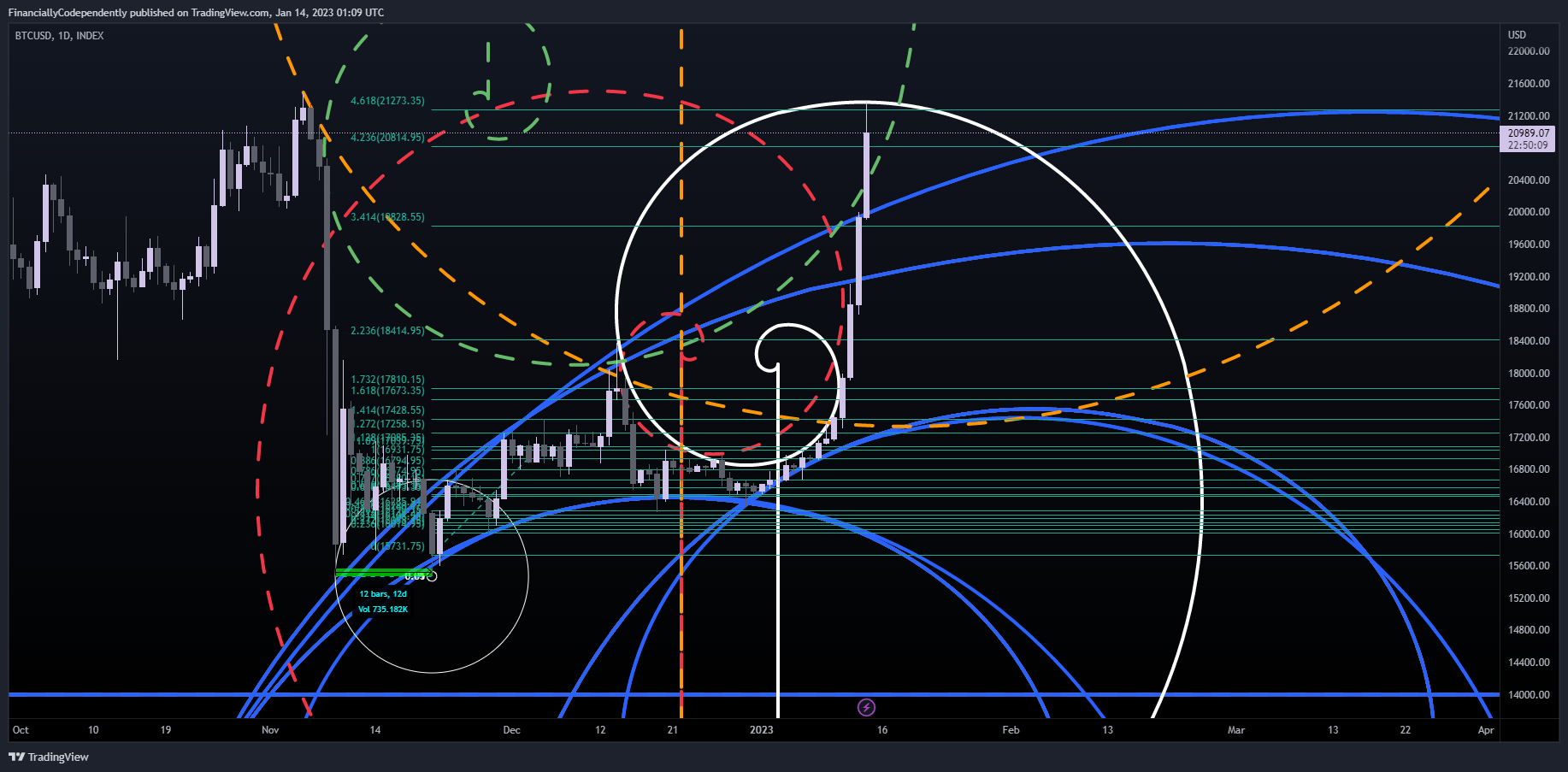Click the 'Vol 735.182K' volume label
Screen dimensions: 1568x772
(x=383, y=610)
